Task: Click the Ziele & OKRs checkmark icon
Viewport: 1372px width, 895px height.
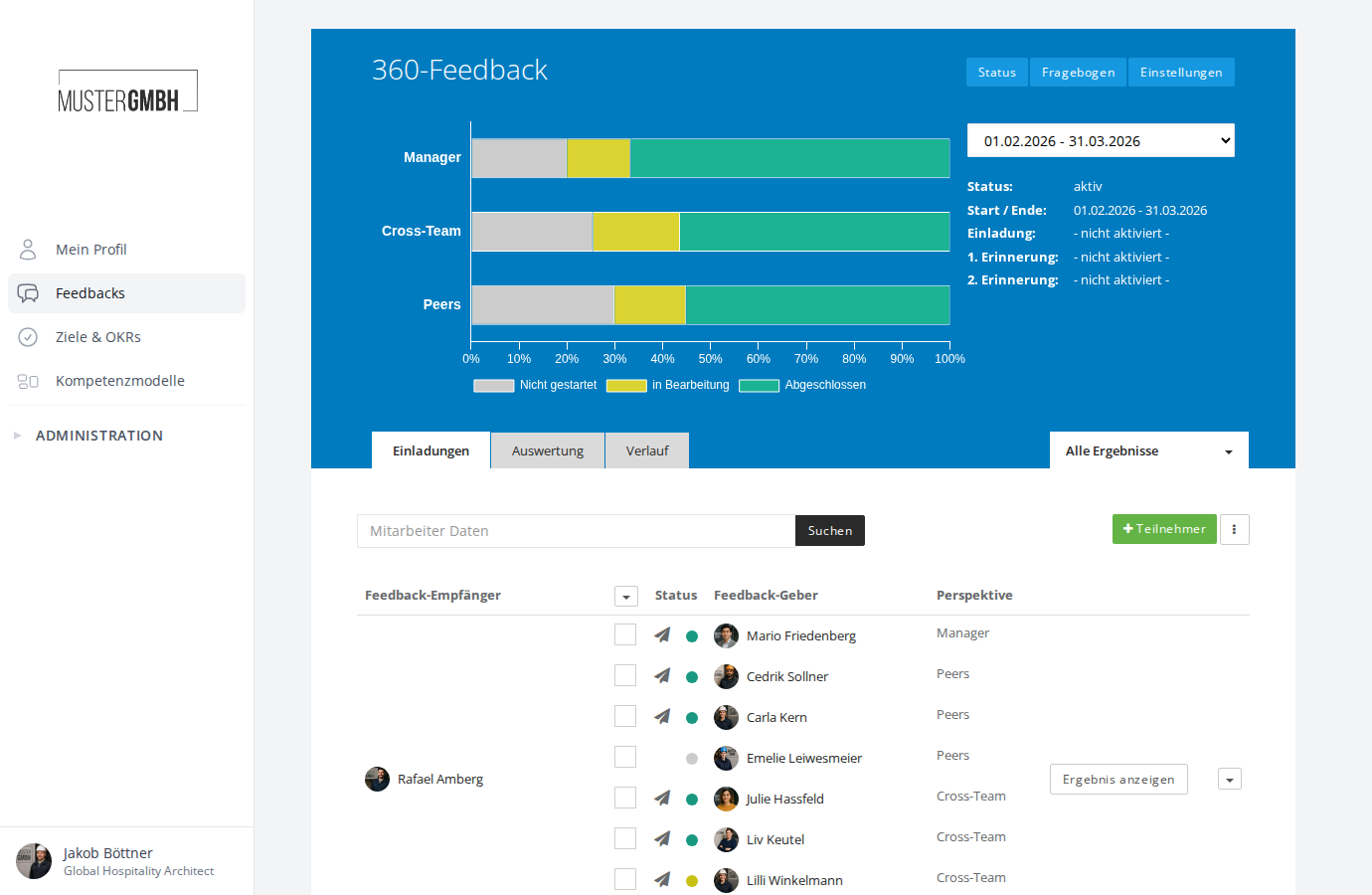Action: tap(28, 337)
